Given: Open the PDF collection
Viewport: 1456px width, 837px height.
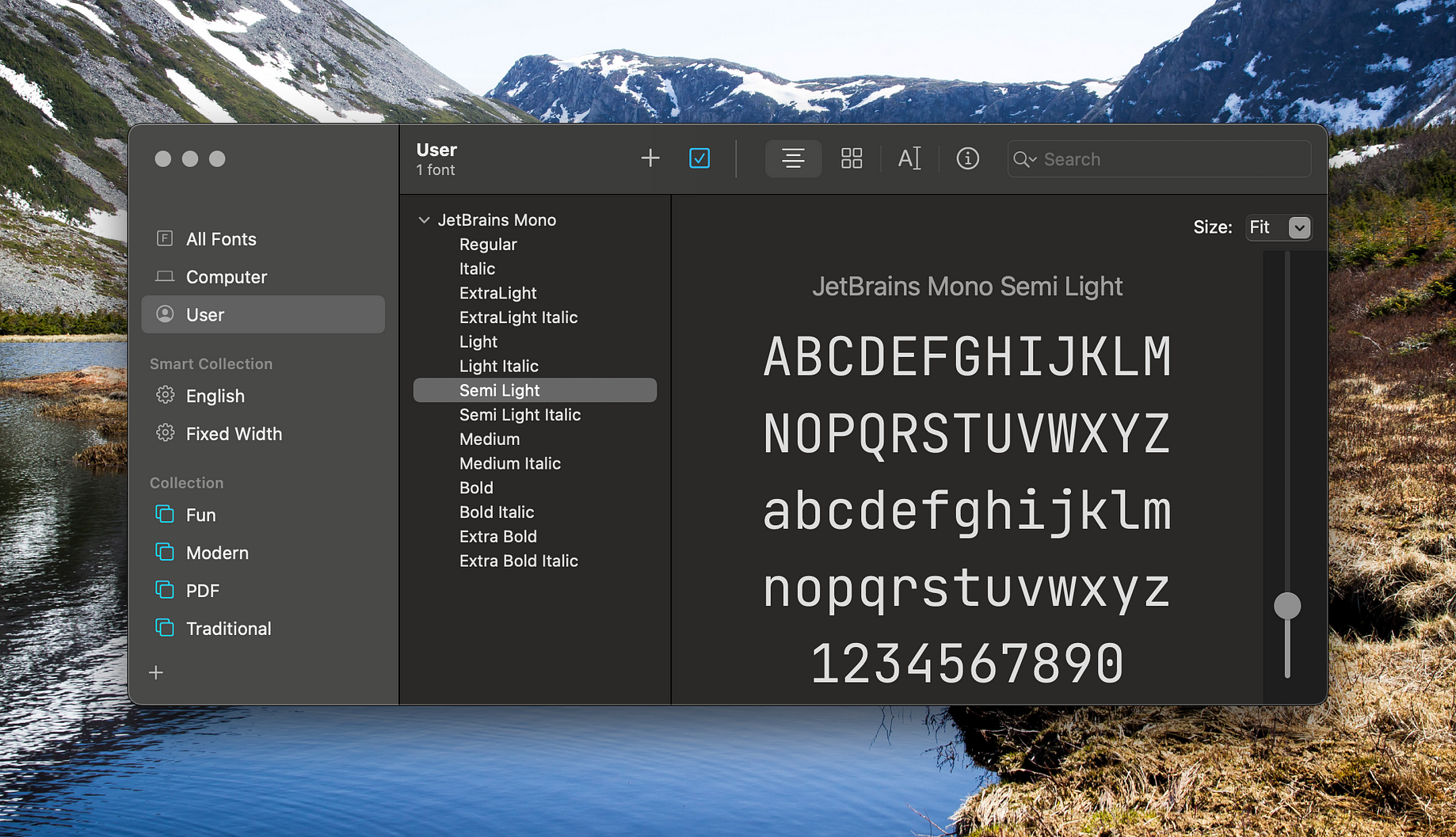Looking at the screenshot, I should tap(263, 592).
